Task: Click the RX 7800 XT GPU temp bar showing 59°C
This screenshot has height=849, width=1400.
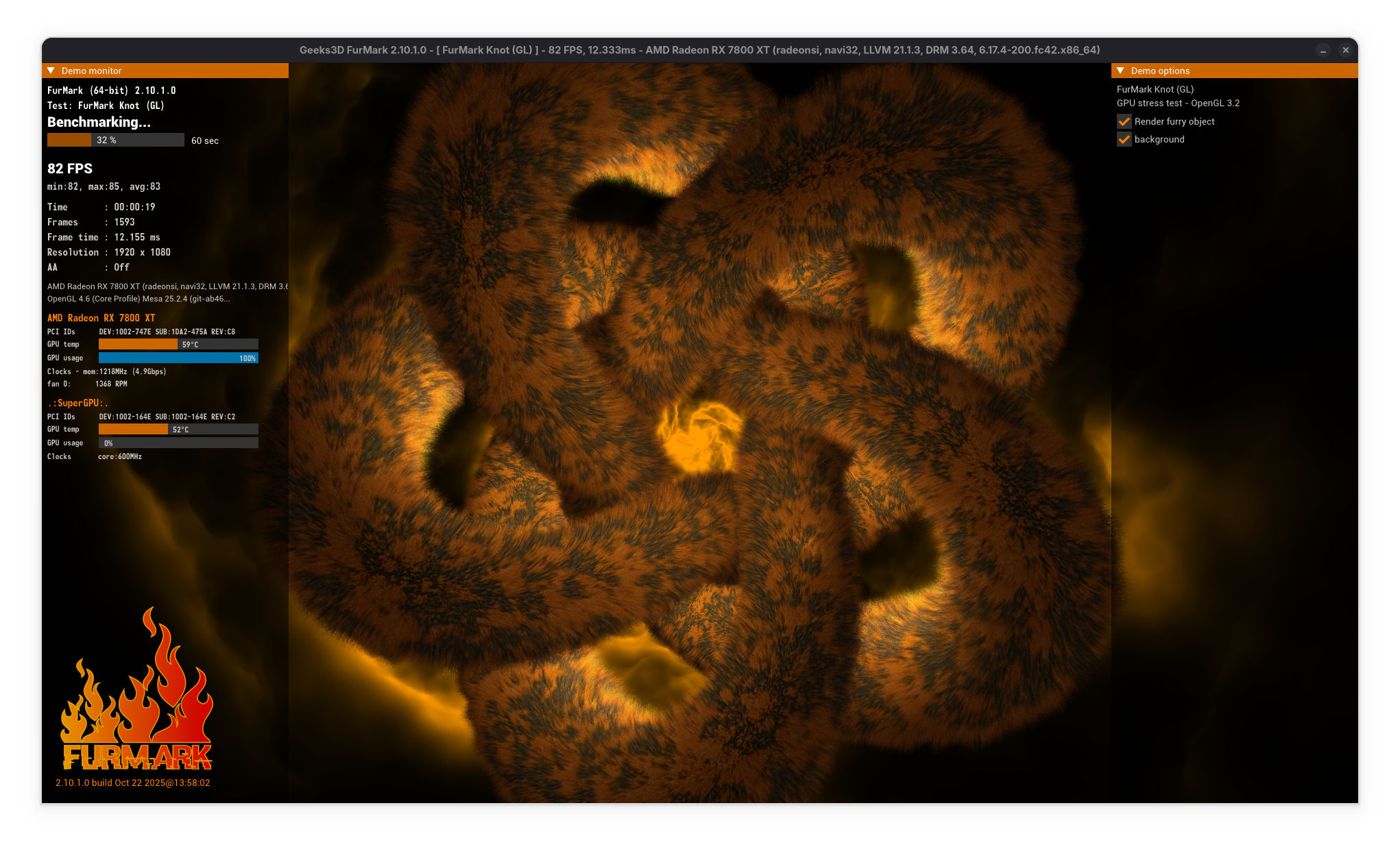Action: pos(178,344)
